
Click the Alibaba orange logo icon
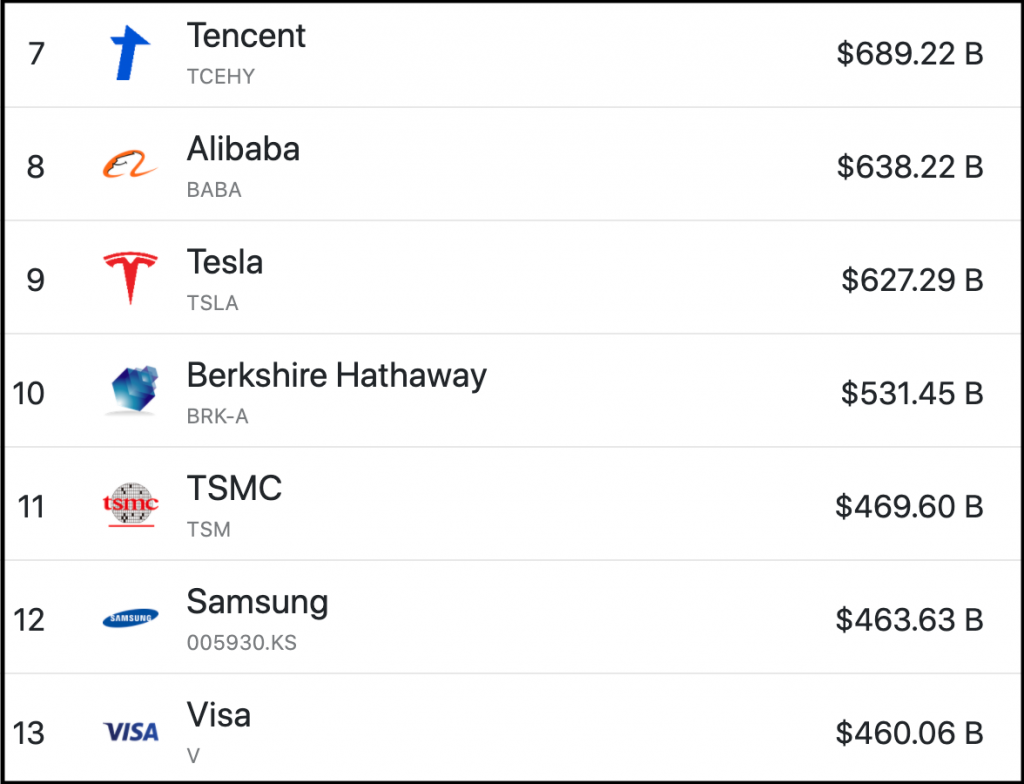pyautogui.click(x=130, y=166)
